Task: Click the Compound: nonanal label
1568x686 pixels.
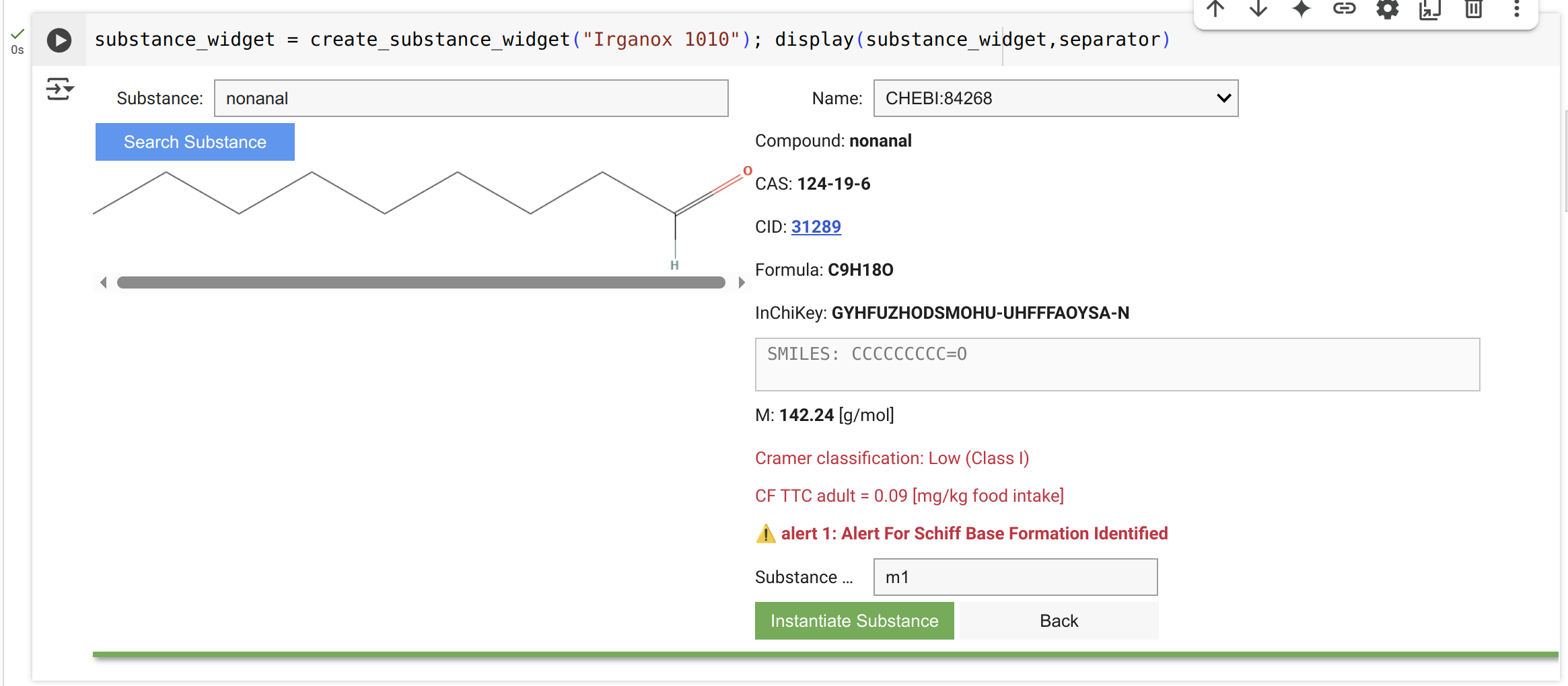Action: [x=834, y=141]
